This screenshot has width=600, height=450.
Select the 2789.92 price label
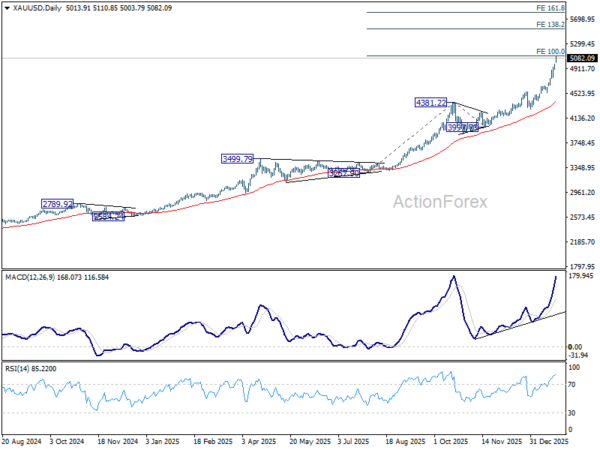(57, 204)
